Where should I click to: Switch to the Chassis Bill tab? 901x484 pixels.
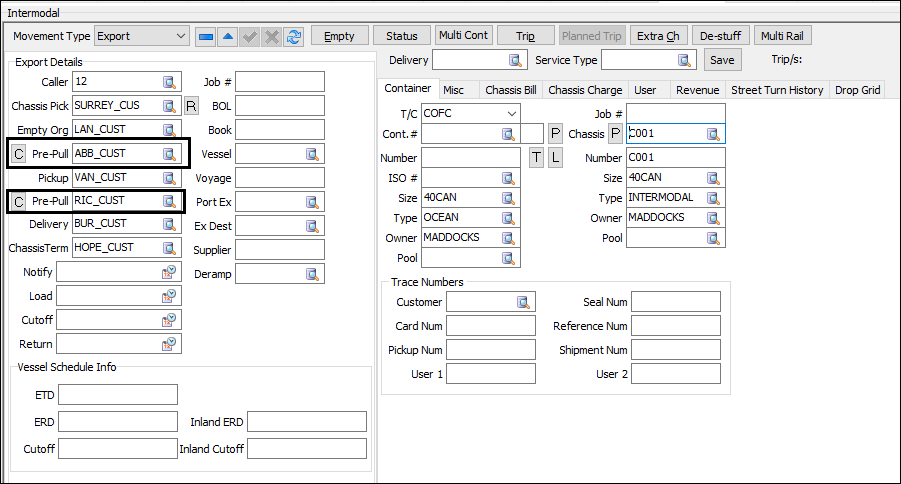[510, 90]
